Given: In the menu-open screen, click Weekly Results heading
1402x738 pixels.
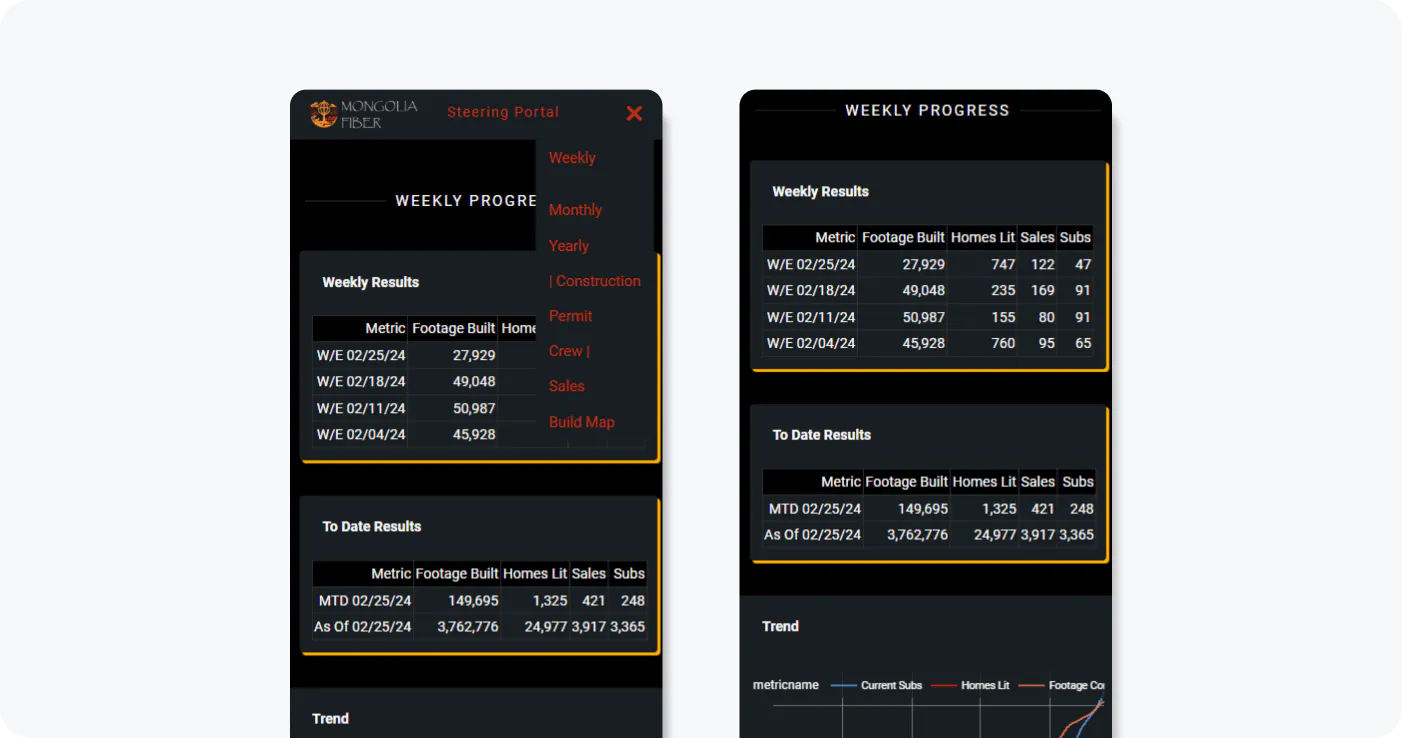Looking at the screenshot, I should (x=370, y=282).
